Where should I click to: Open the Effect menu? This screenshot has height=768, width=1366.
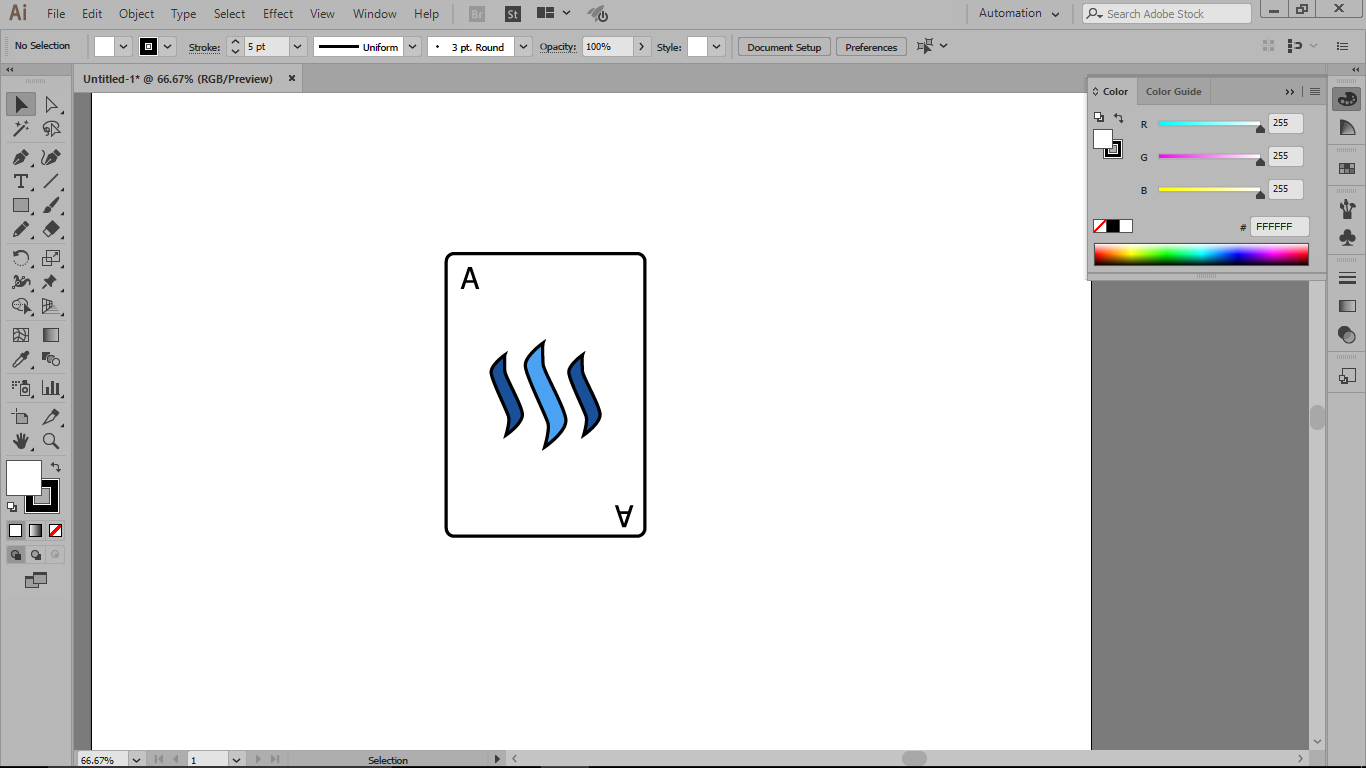coord(278,14)
